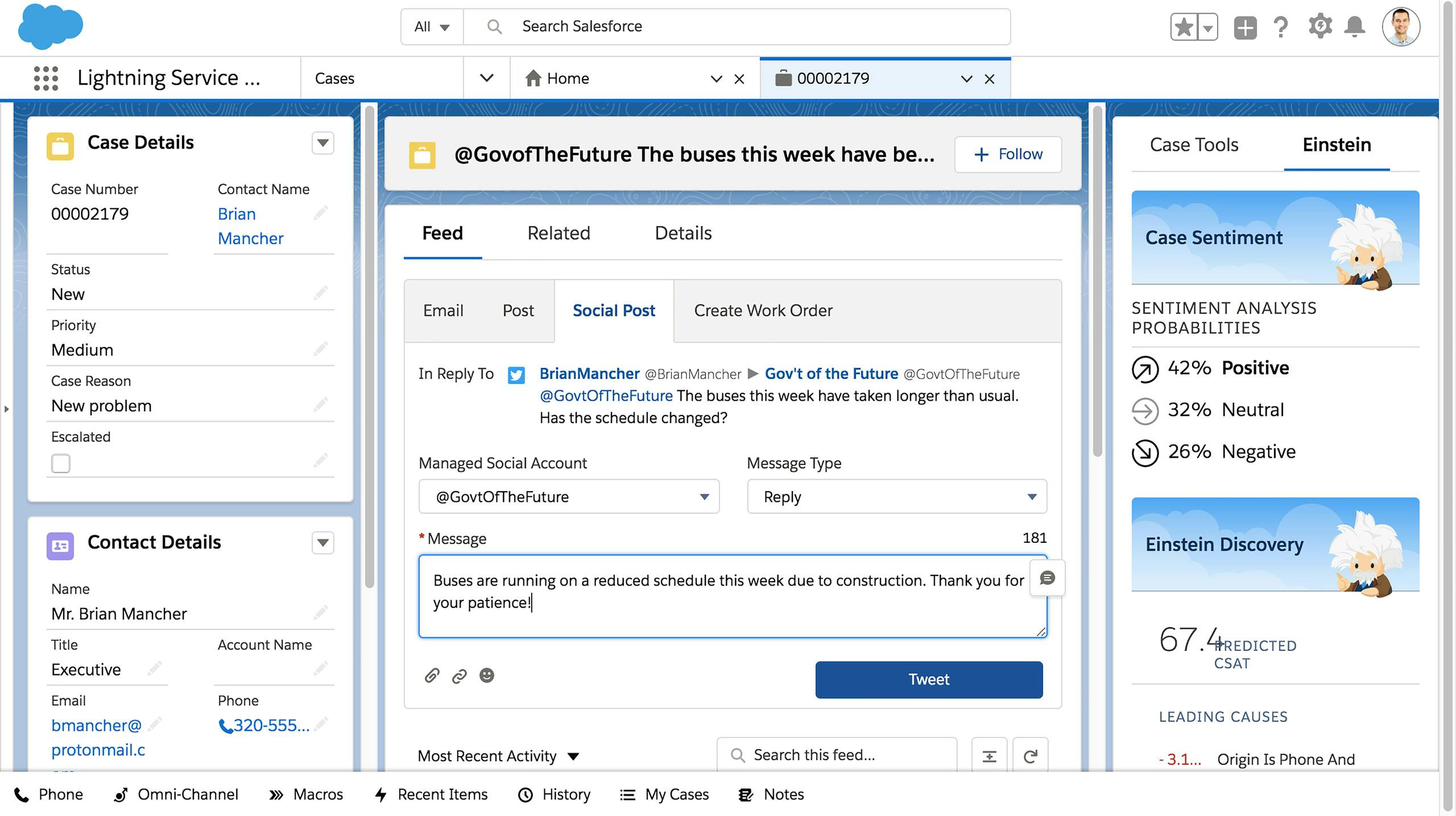Screen dimensions: 1456x816
Task: Edit the Escalated field pencil icon
Action: coord(321,460)
